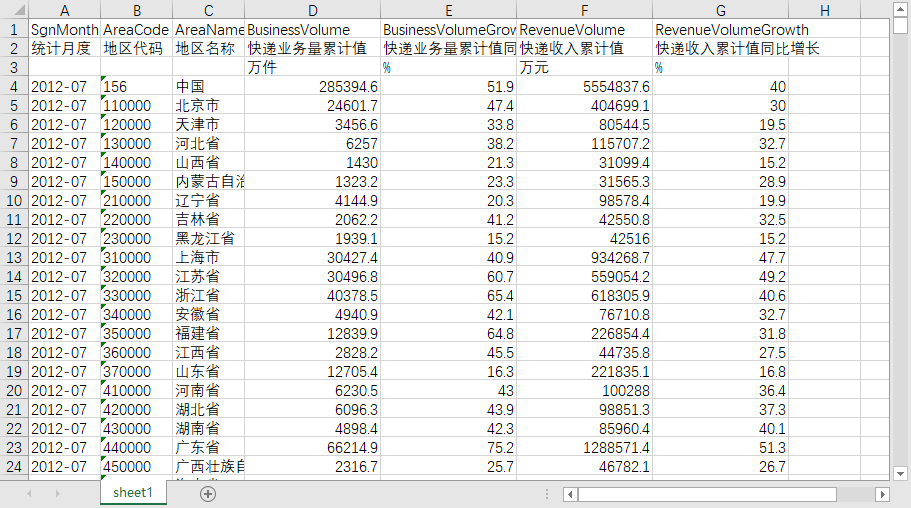Select the 天津市 cell

point(209,124)
